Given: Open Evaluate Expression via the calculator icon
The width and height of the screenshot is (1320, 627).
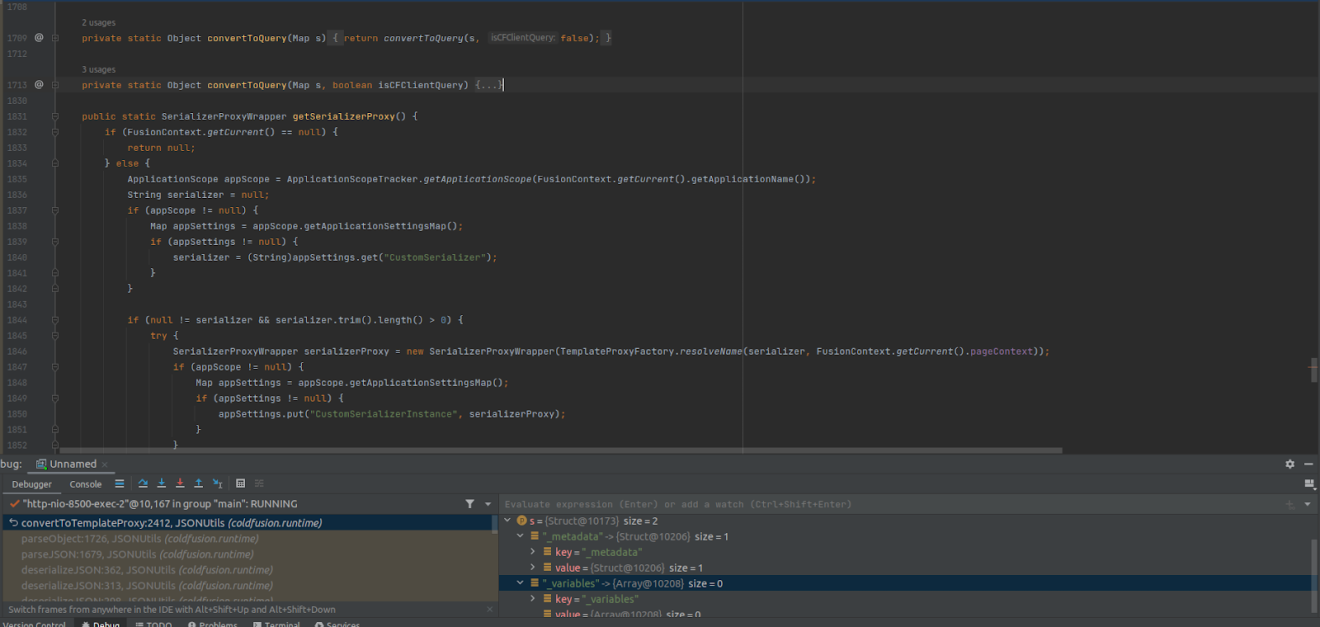Looking at the screenshot, I should [241, 483].
